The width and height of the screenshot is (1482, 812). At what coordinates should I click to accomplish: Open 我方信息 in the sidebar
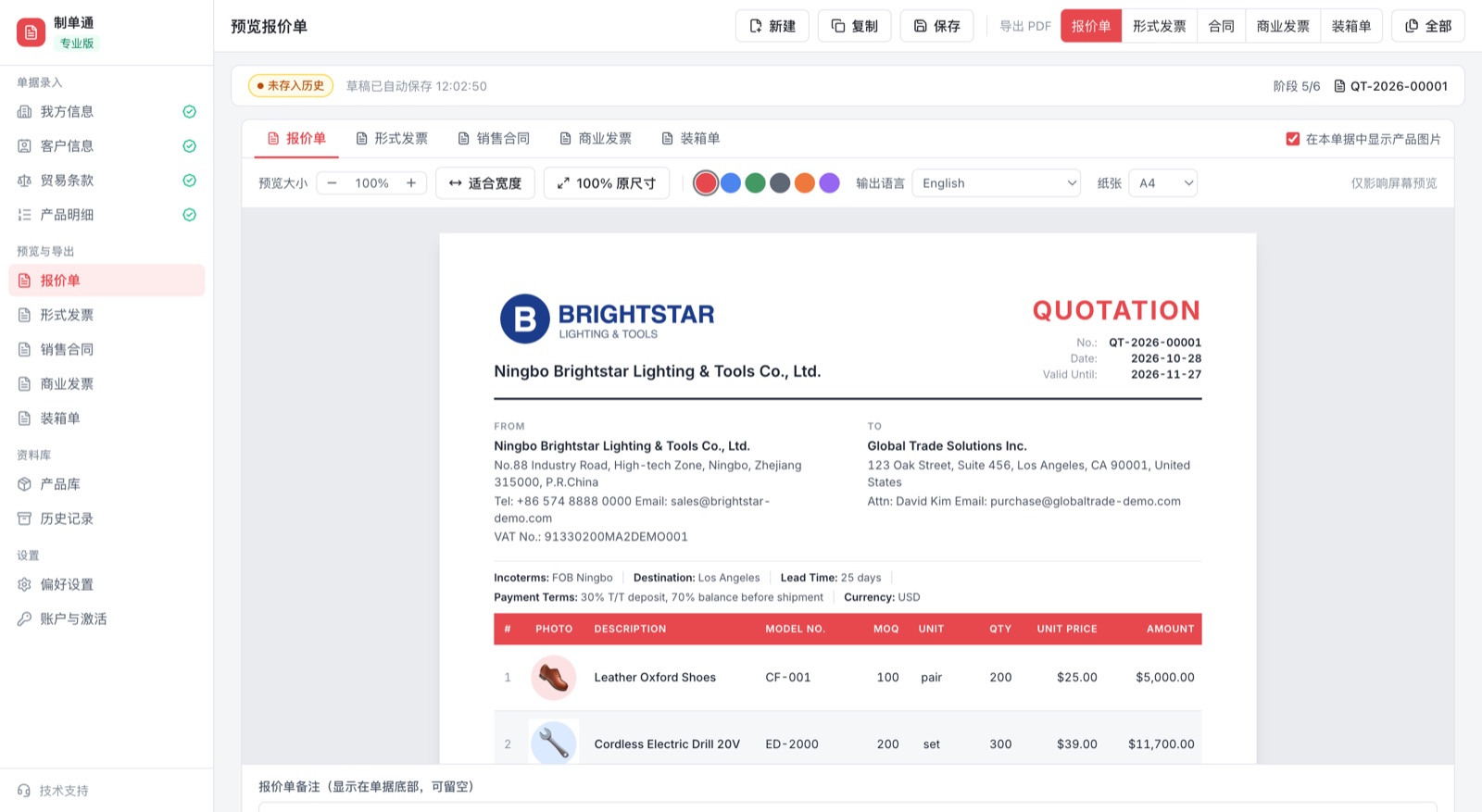107,112
